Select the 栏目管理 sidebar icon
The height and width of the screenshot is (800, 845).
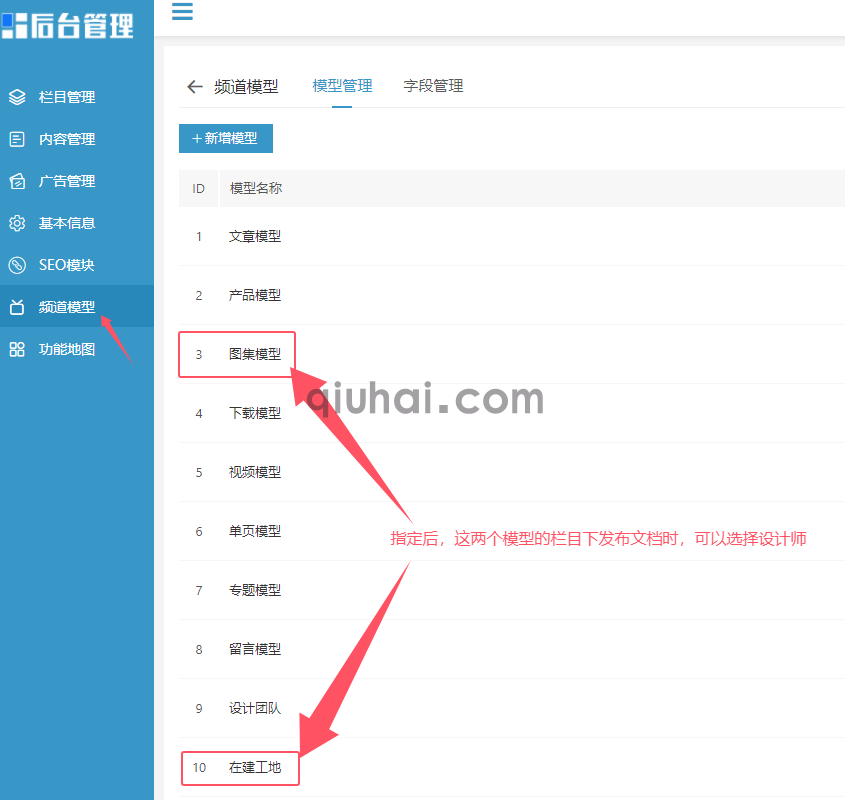point(17,97)
